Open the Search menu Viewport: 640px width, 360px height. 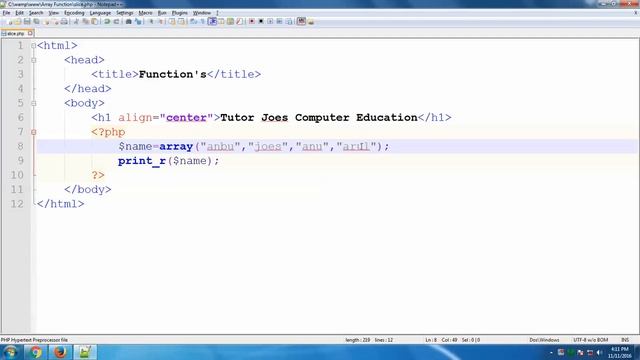coord(36,13)
